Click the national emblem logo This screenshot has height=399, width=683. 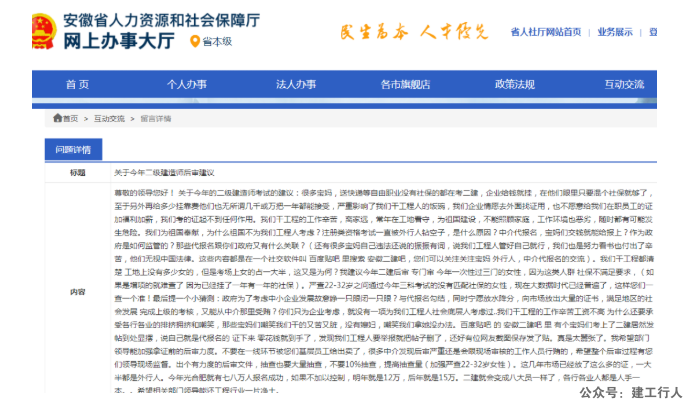point(44,31)
